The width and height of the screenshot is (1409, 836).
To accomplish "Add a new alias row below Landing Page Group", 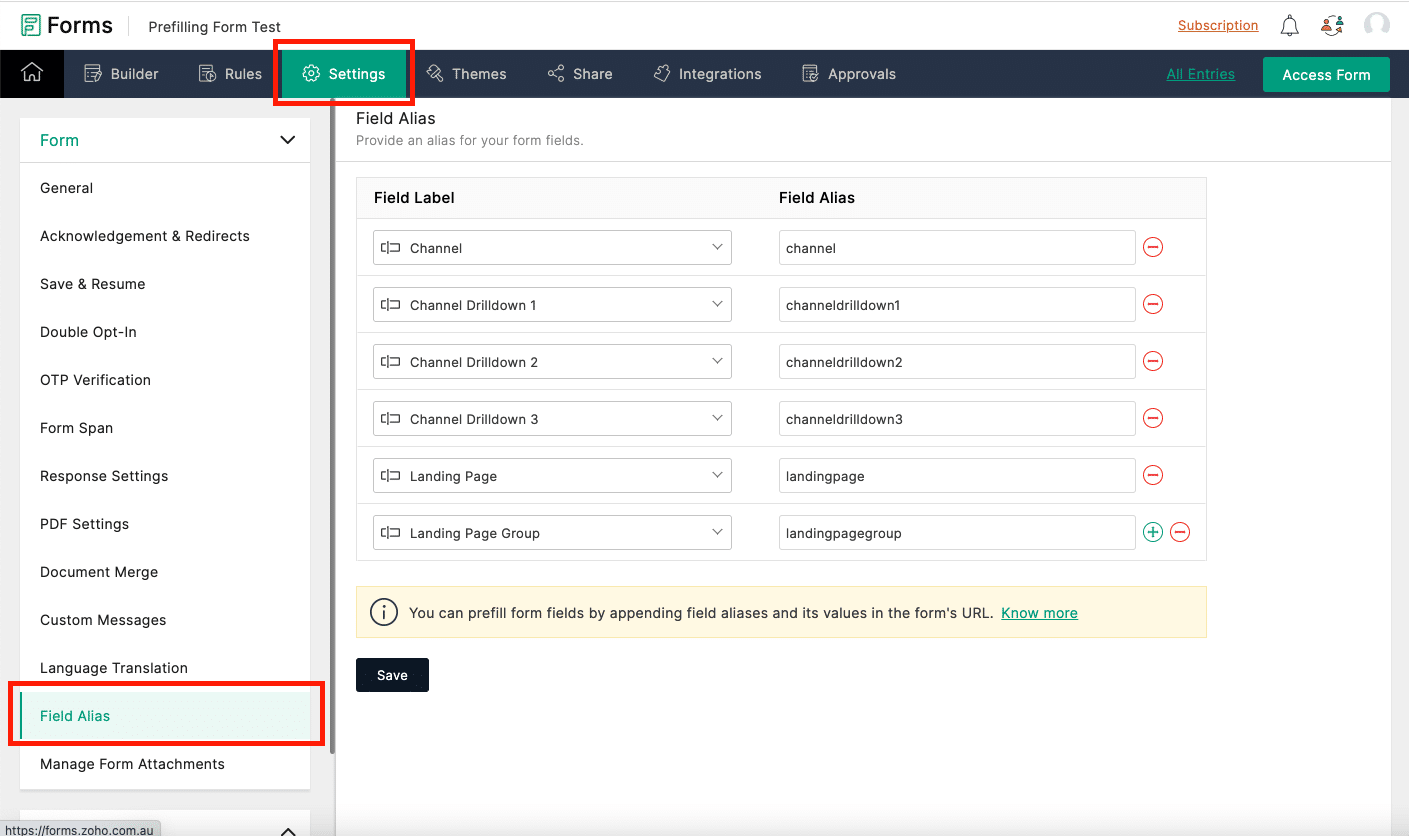I will (x=1152, y=532).
